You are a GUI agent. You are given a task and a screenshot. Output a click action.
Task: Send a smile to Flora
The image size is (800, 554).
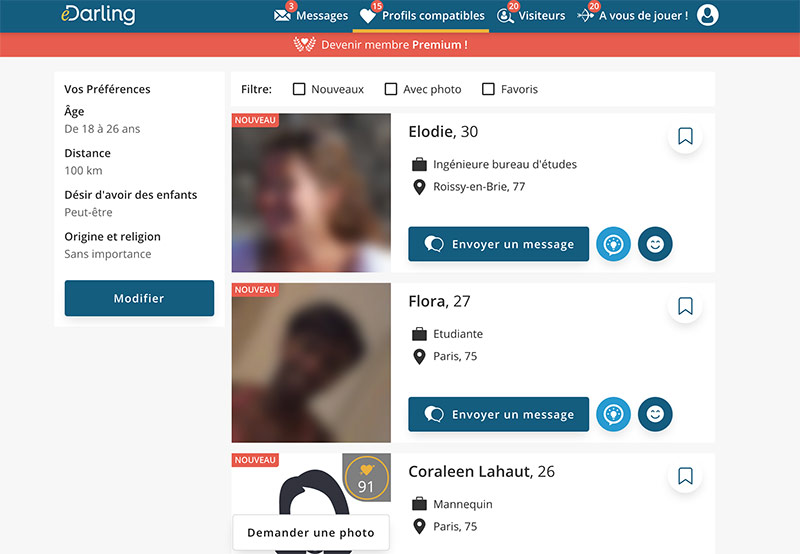[x=655, y=414]
